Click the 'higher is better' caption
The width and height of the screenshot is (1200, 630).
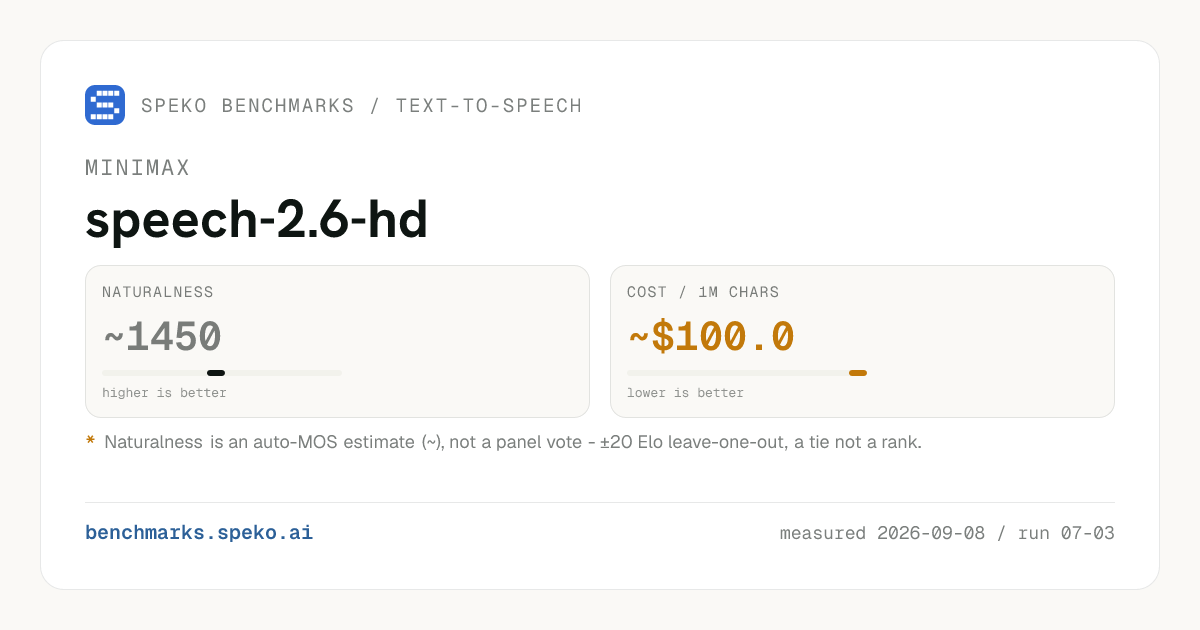pyautogui.click(x=164, y=393)
